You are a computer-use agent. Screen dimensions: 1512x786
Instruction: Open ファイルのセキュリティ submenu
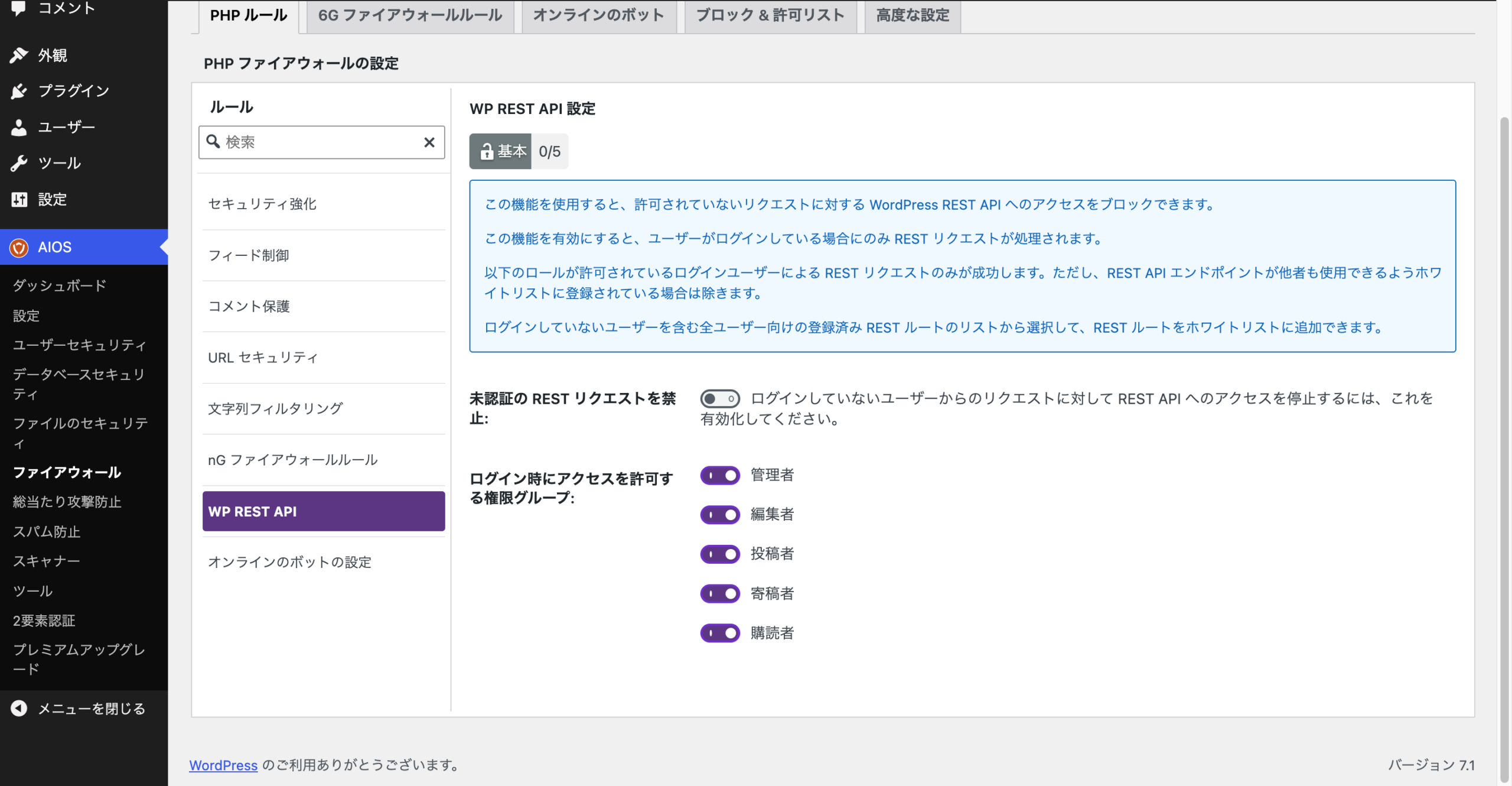coord(80,433)
